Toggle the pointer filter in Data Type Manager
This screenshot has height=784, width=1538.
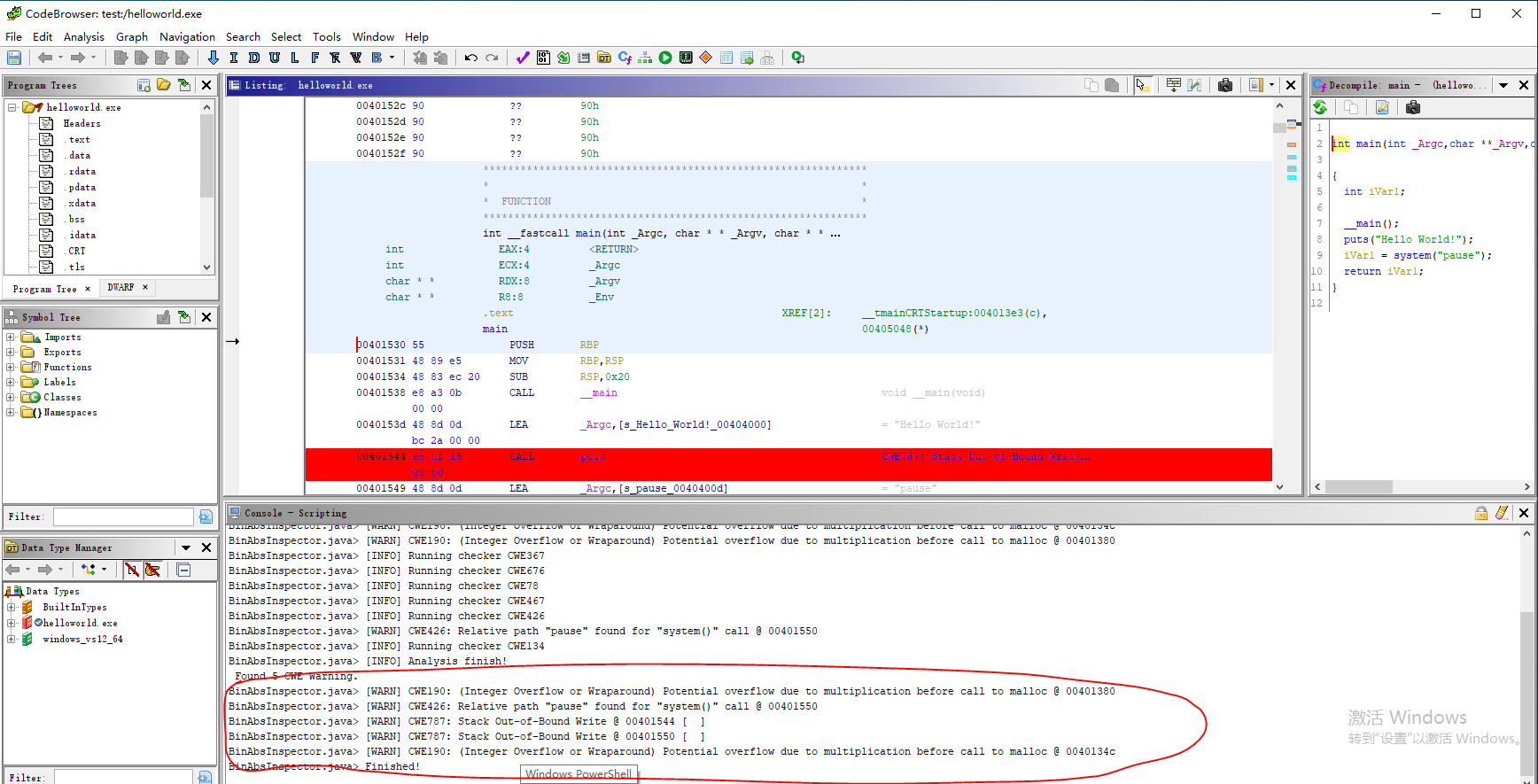(x=152, y=570)
